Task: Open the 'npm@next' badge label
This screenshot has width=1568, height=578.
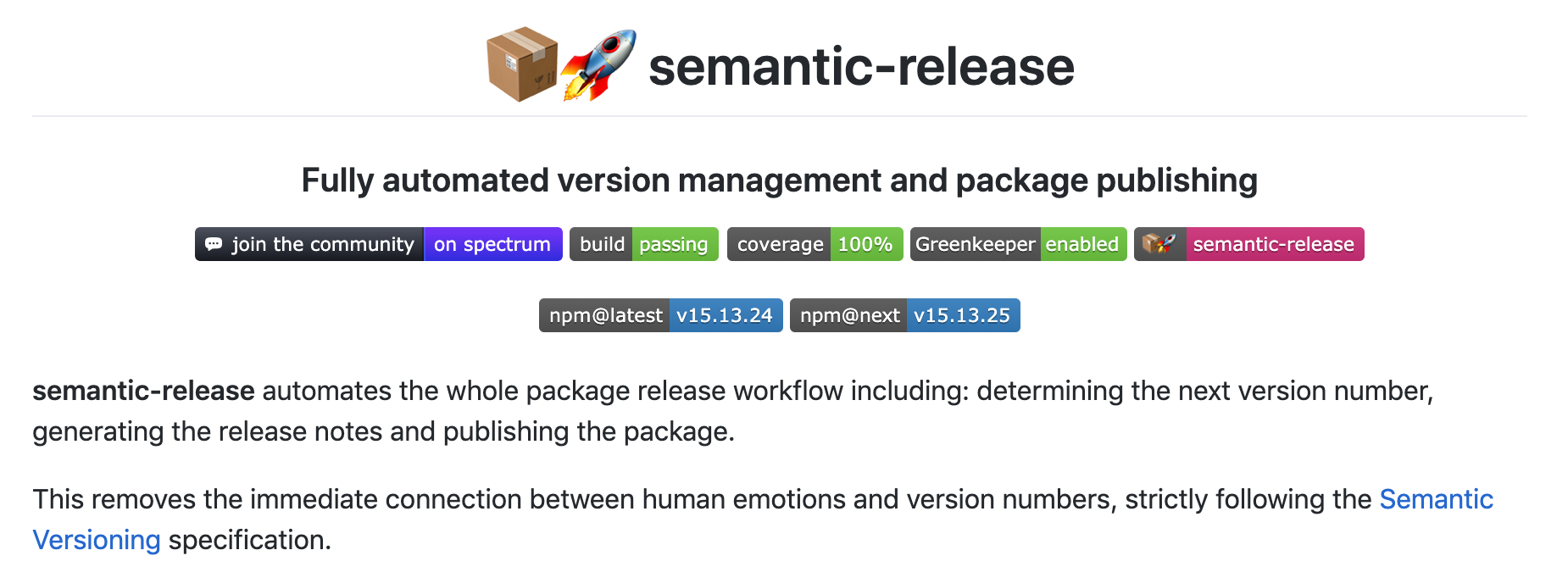Action: pyautogui.click(x=849, y=315)
